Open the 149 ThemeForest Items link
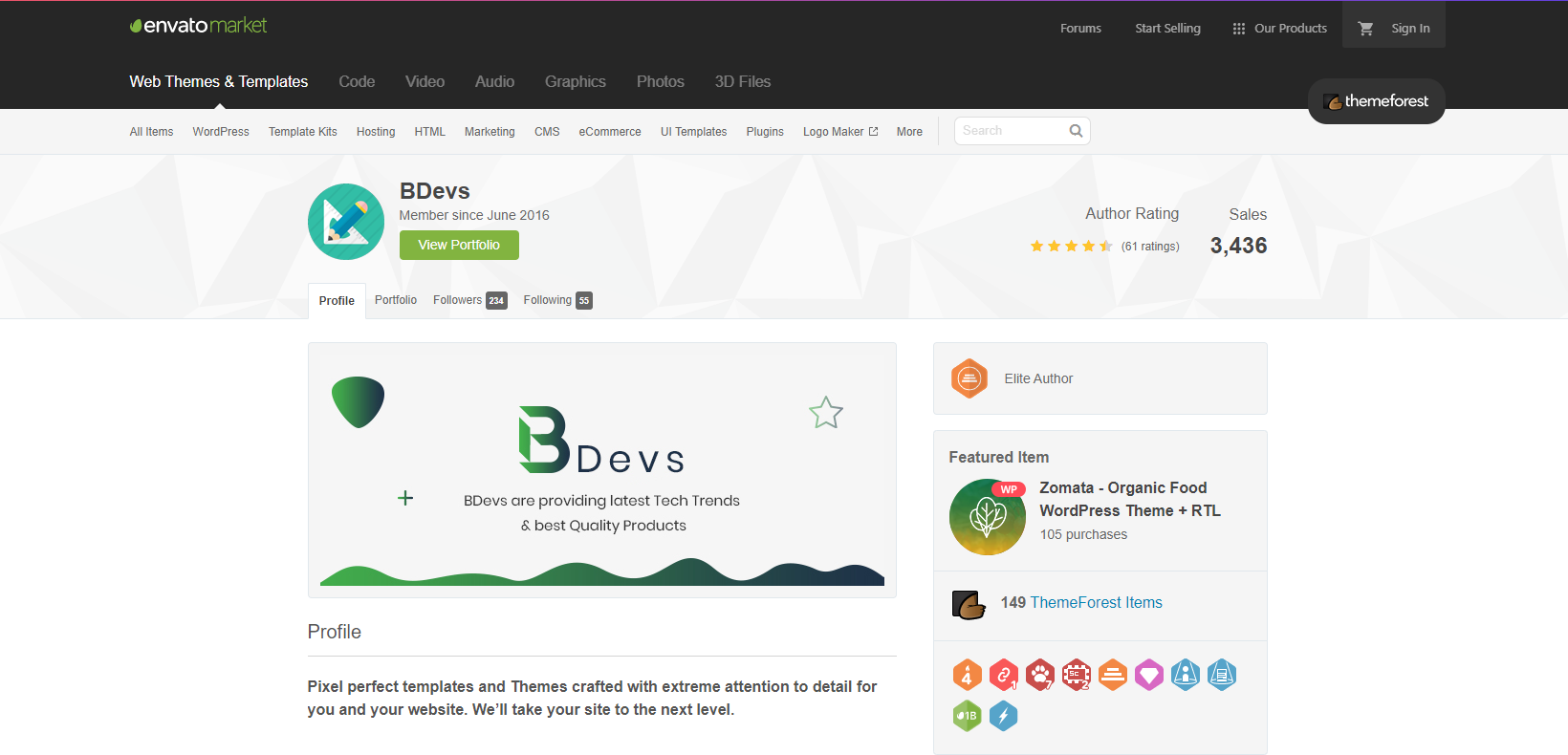The image size is (1568, 755). click(1081, 603)
